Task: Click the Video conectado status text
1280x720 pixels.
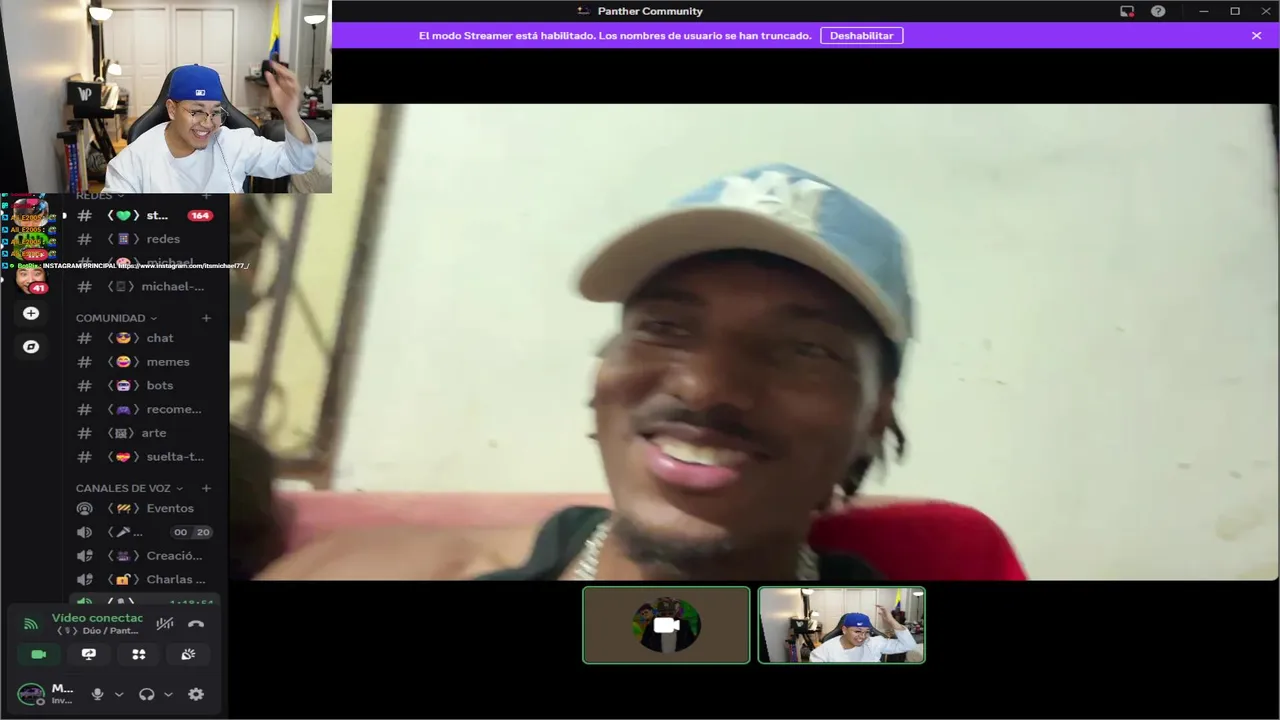Action: 97,618
